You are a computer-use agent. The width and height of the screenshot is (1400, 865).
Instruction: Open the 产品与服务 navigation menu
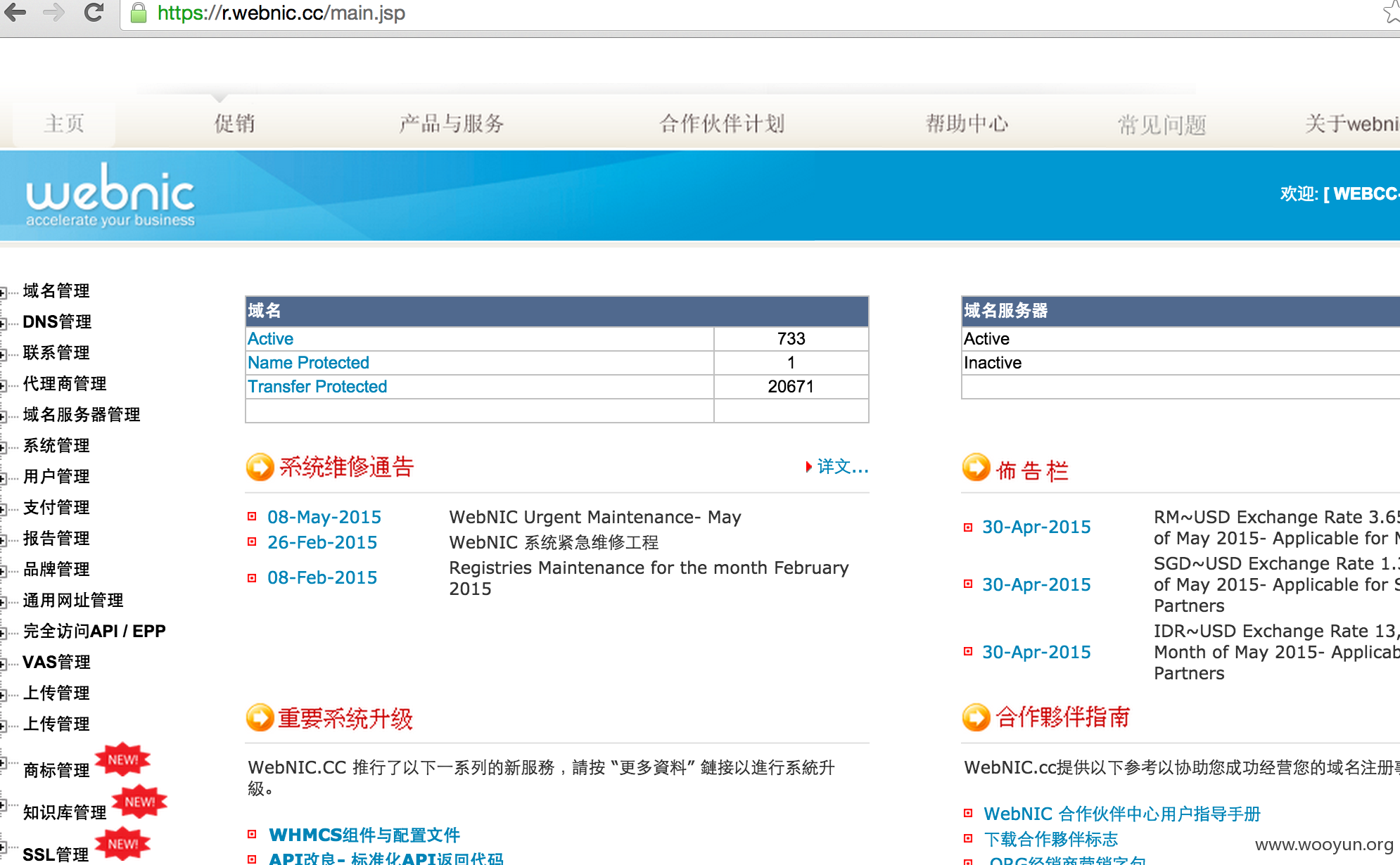coord(452,124)
